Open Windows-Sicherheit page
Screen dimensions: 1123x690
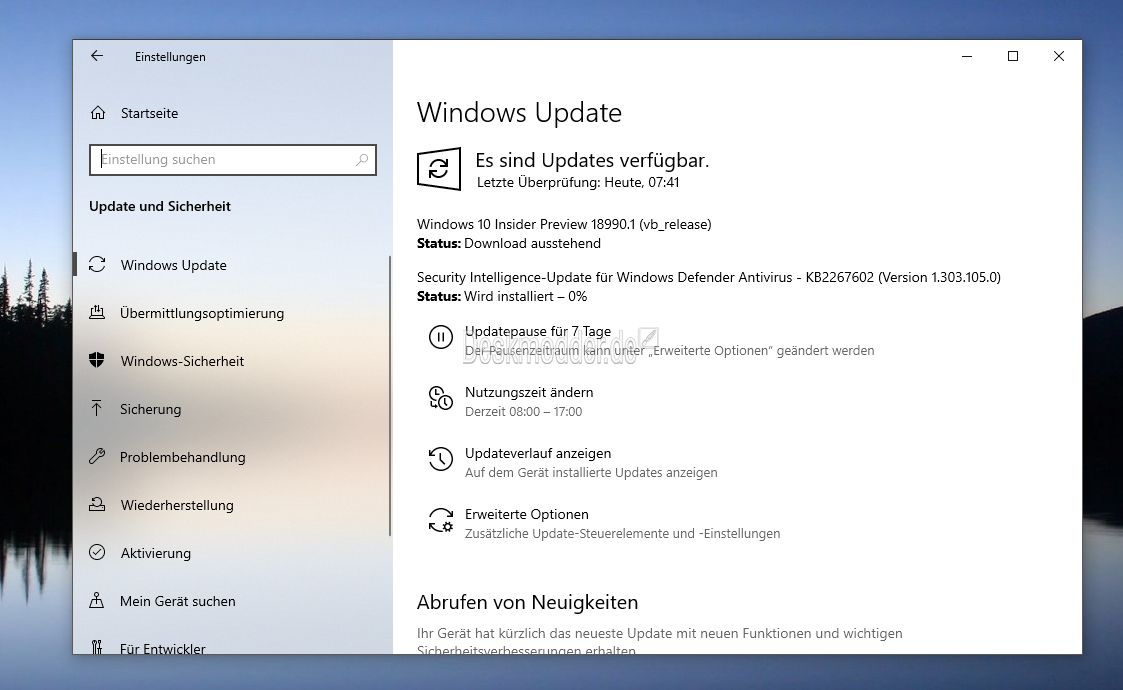(x=182, y=361)
